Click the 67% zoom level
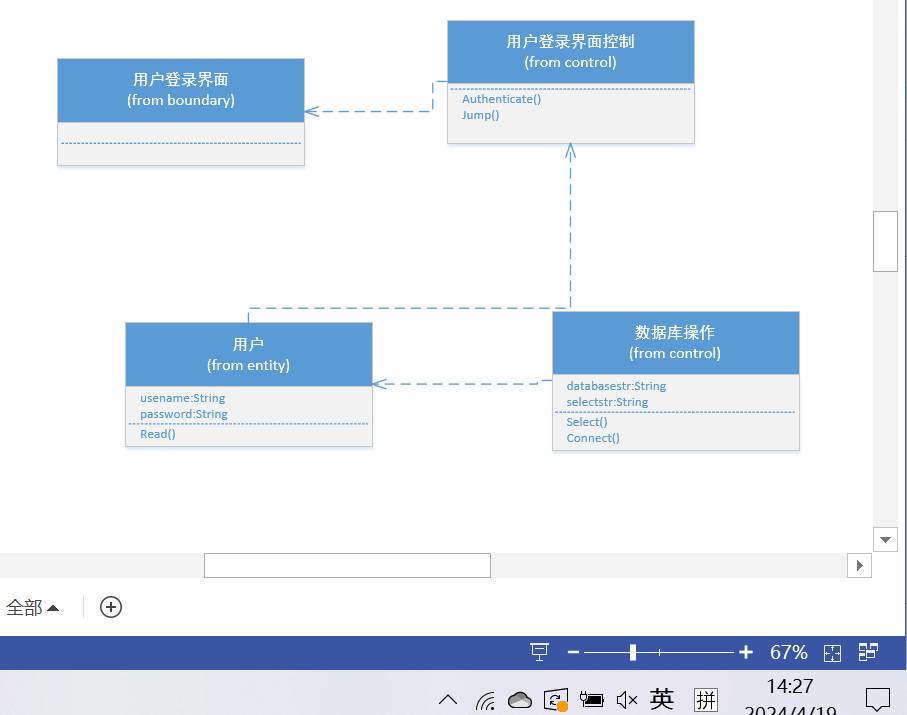The height and width of the screenshot is (715, 907). point(788,653)
